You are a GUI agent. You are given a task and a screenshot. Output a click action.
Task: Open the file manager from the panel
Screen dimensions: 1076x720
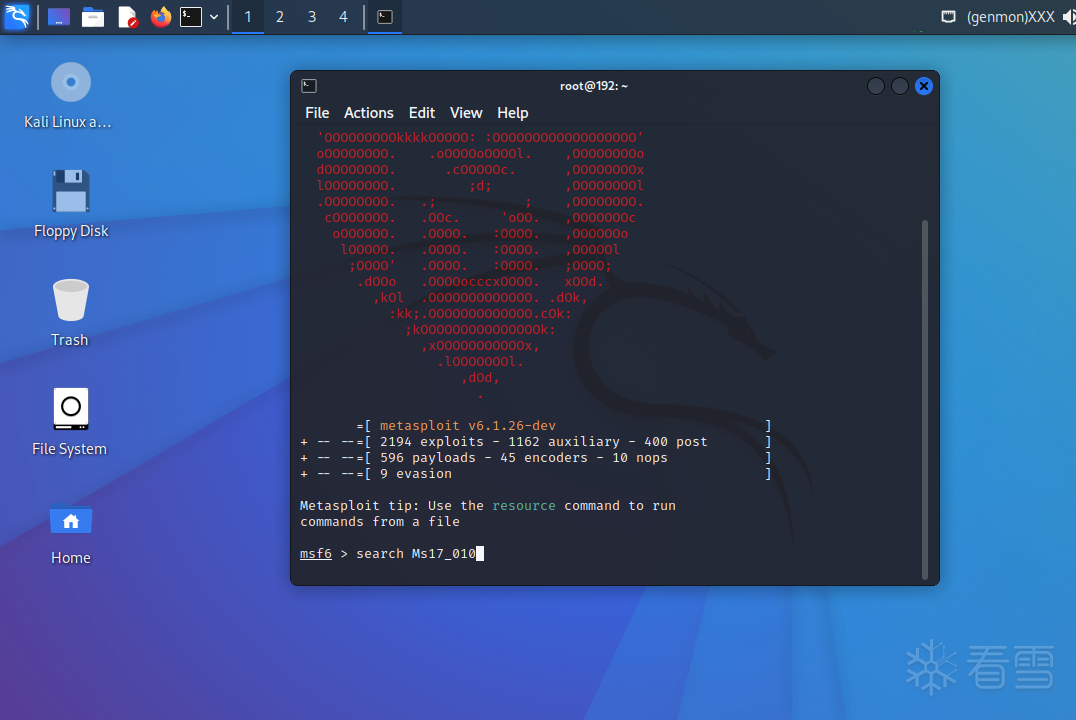tap(93, 16)
